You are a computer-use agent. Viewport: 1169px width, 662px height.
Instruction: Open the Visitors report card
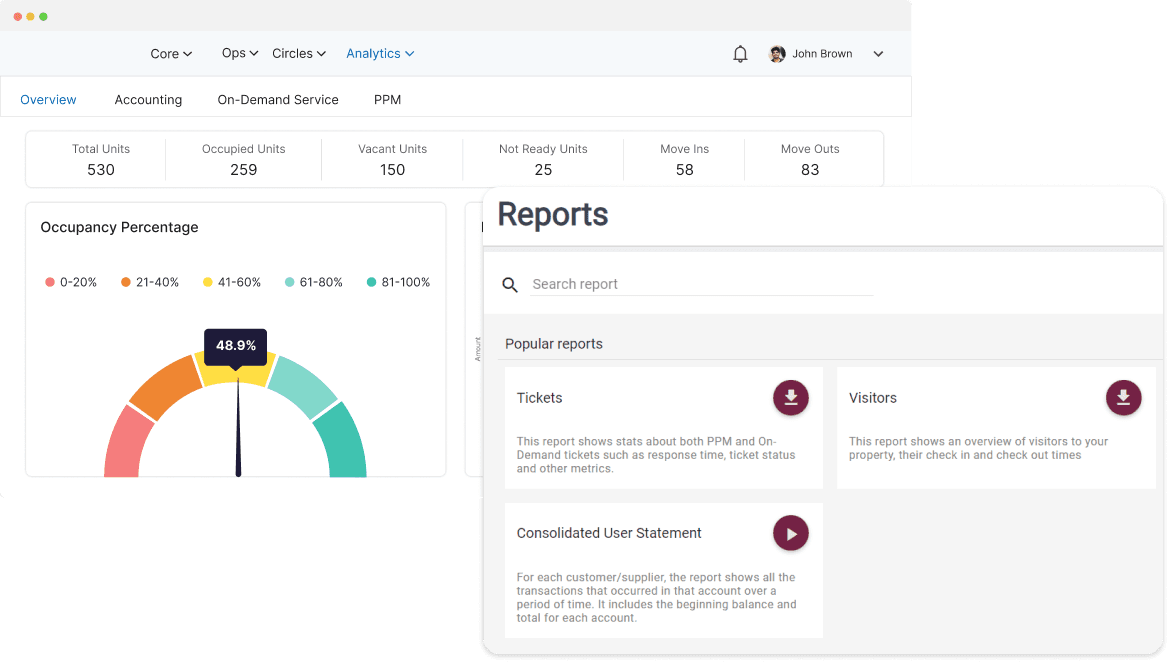coord(872,397)
